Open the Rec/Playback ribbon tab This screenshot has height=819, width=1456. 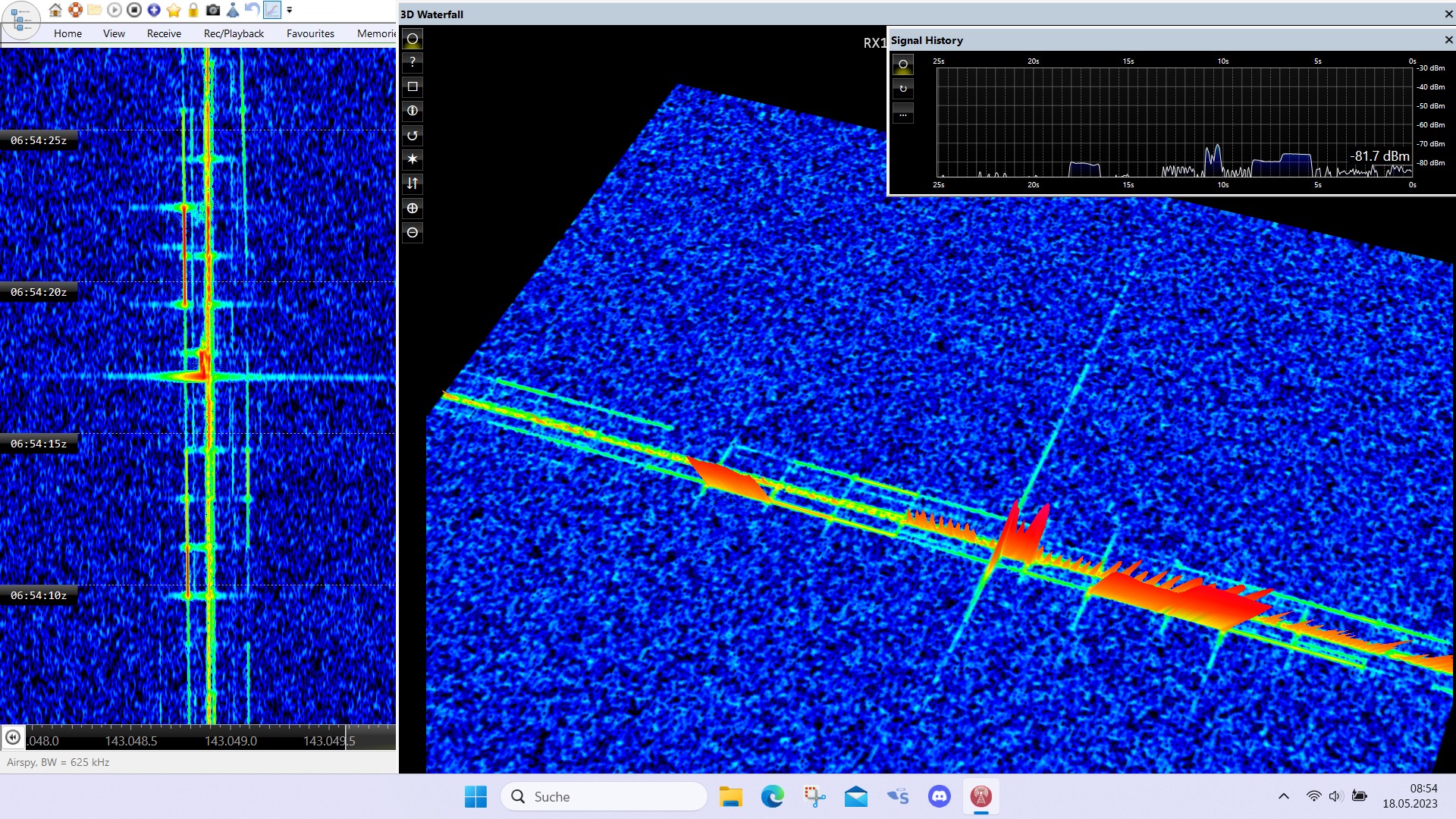tap(234, 33)
